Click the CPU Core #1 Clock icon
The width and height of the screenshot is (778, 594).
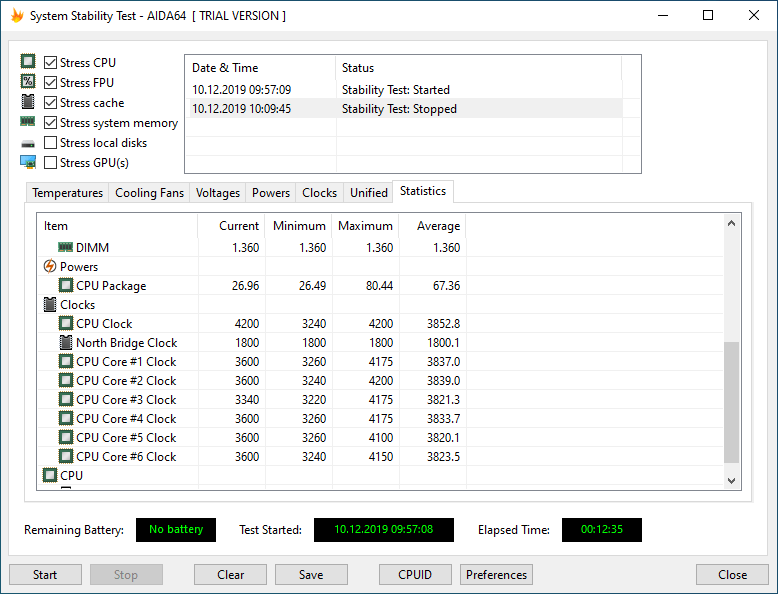click(65, 361)
